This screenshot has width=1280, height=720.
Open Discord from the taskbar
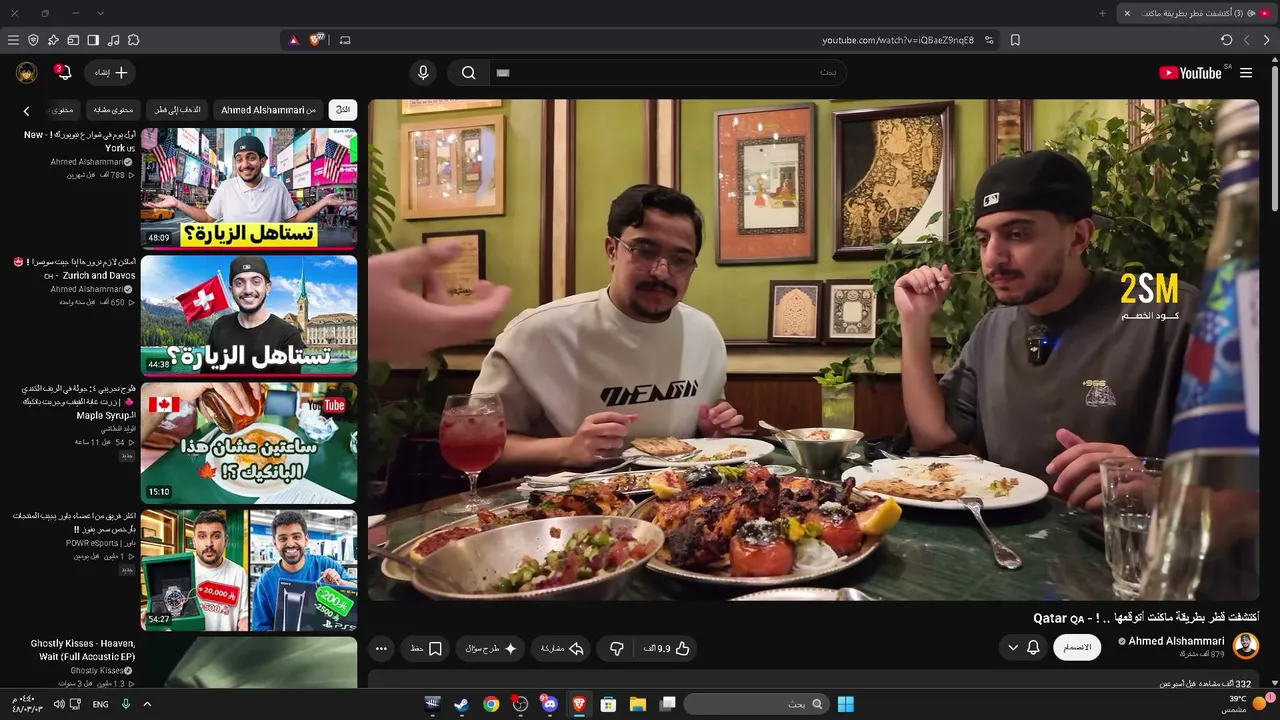coord(549,704)
